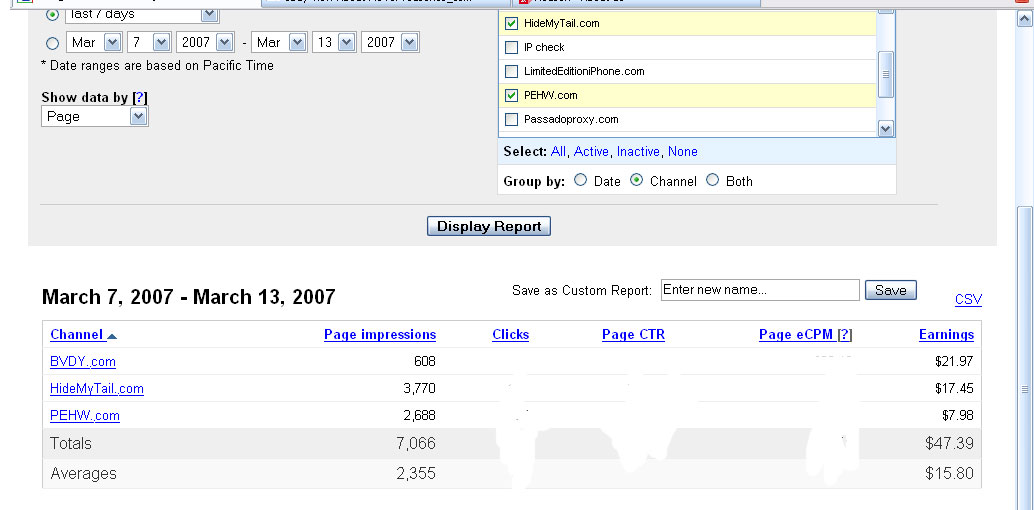Click the sort arrow beside Channel header

click(x=112, y=336)
